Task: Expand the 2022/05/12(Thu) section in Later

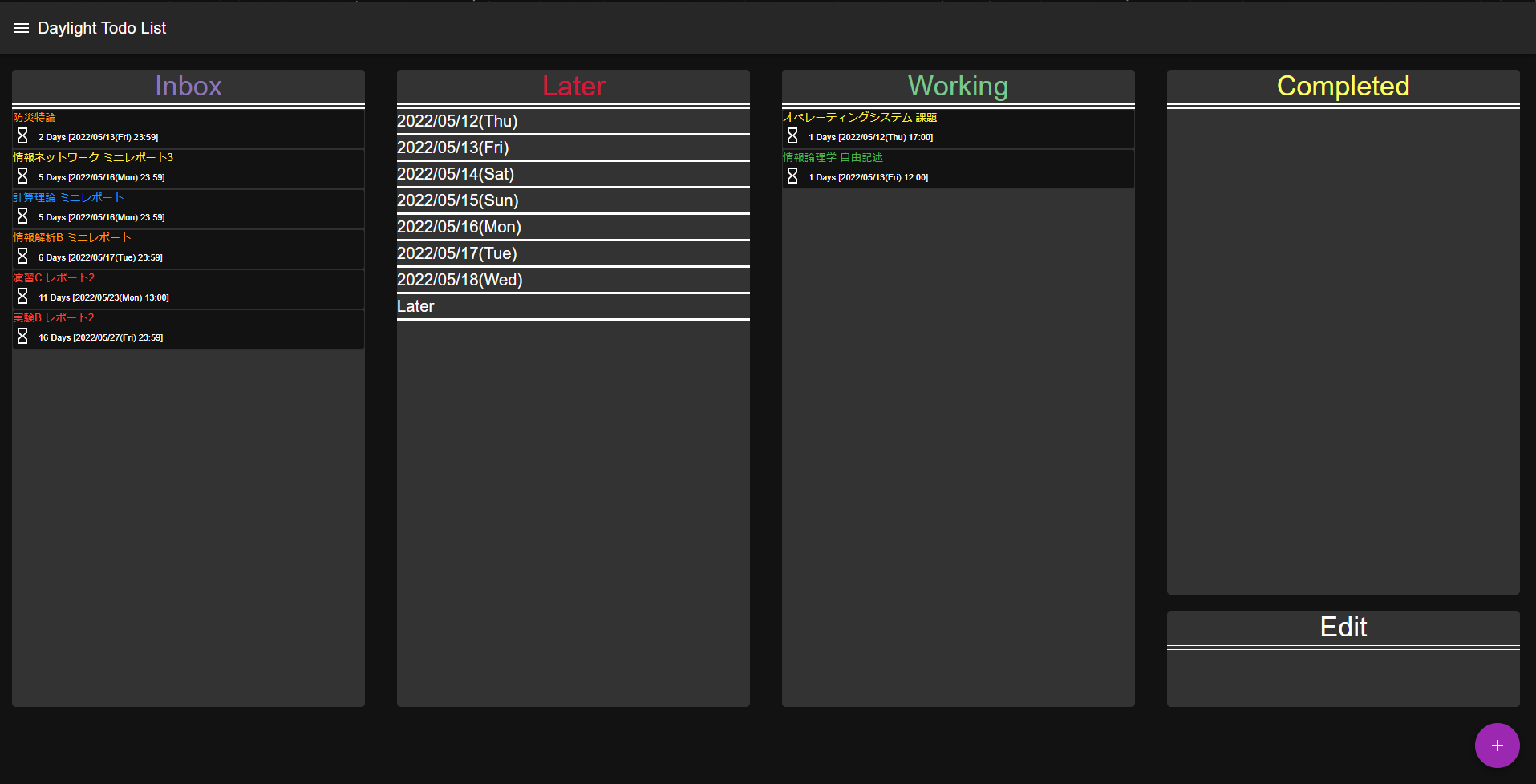Action: pyautogui.click(x=573, y=120)
